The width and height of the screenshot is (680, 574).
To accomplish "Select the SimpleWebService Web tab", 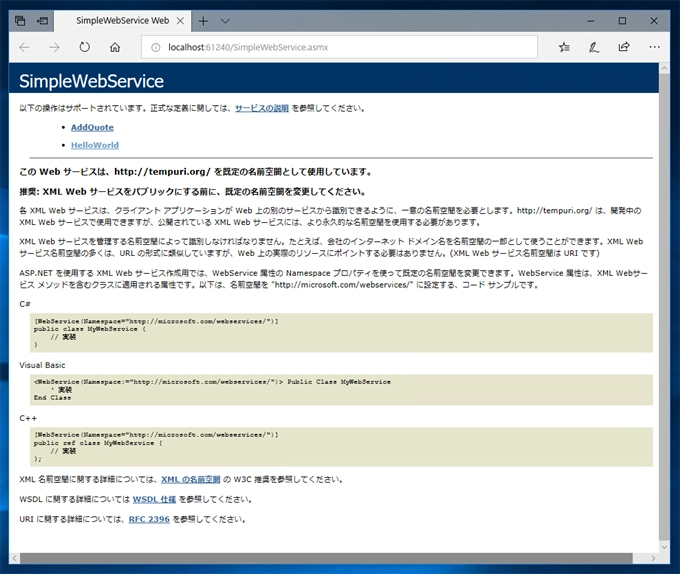I will coord(122,21).
